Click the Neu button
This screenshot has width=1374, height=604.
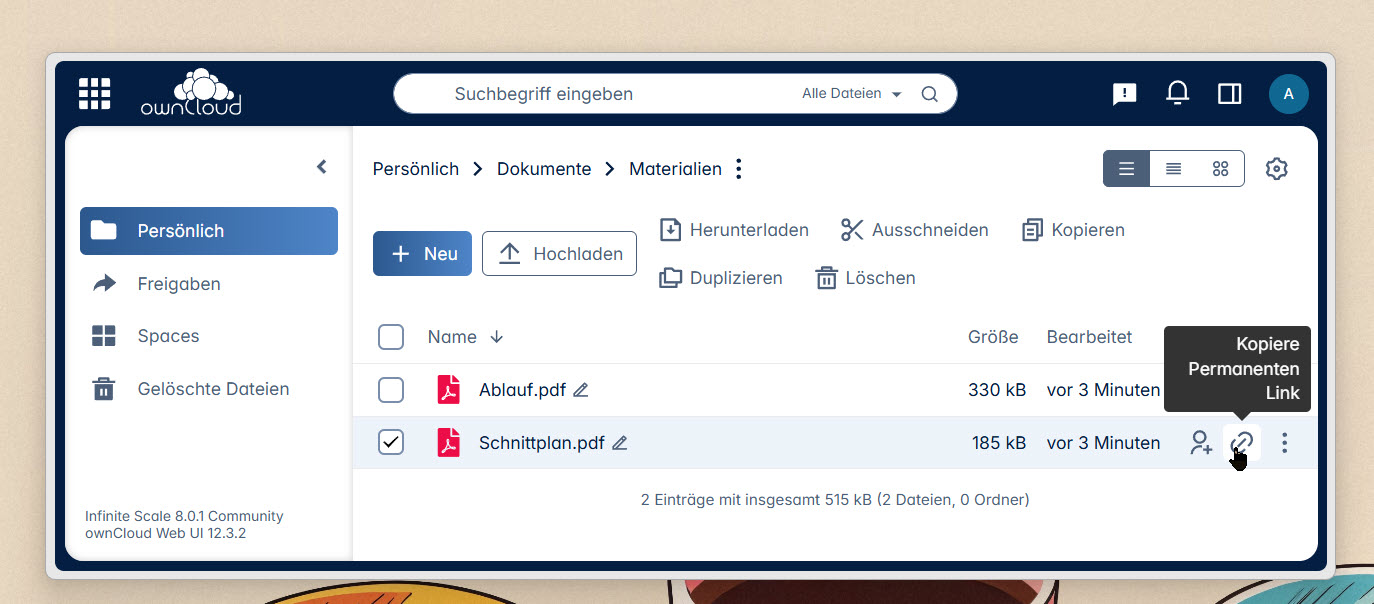(x=422, y=254)
